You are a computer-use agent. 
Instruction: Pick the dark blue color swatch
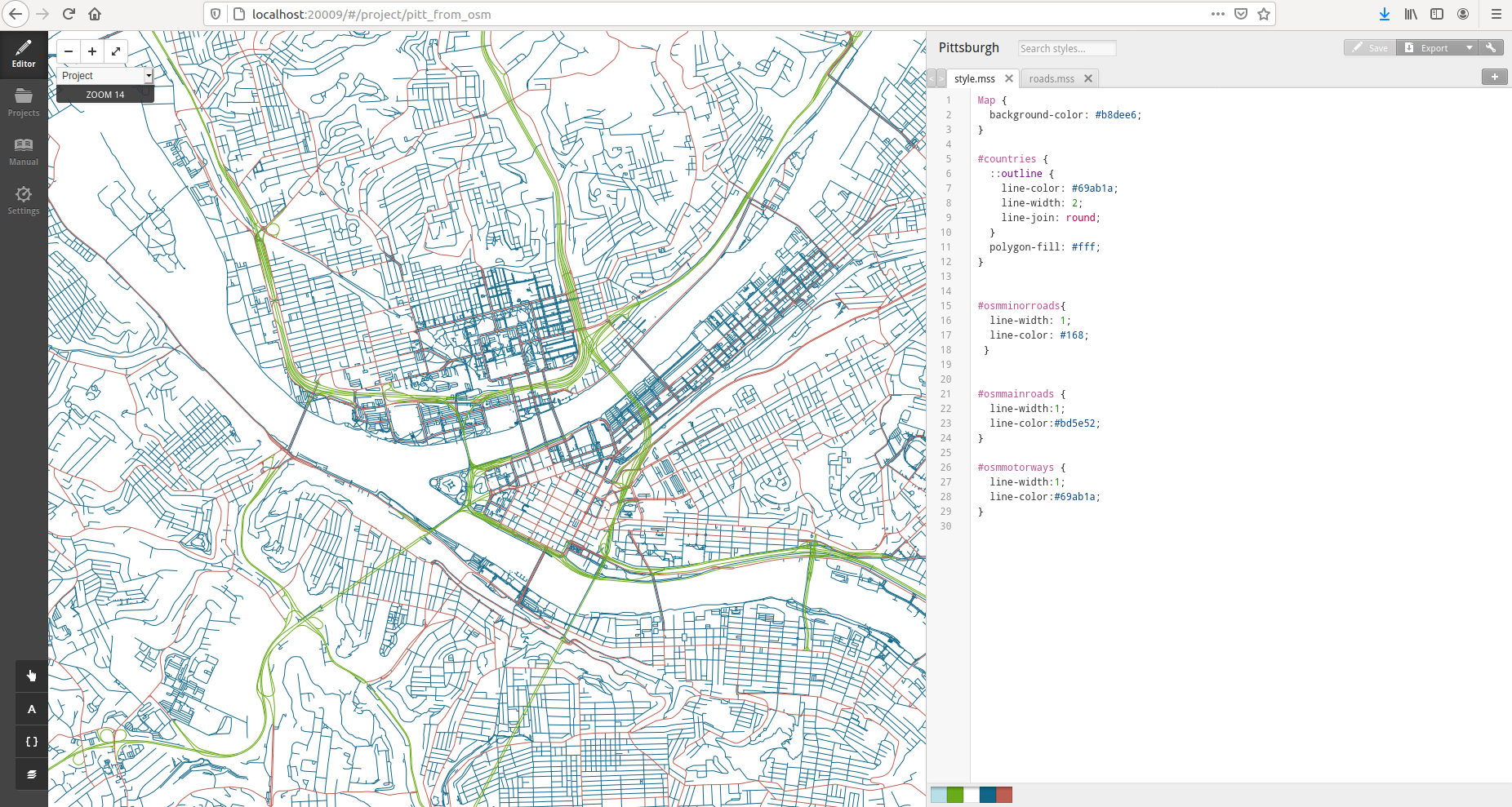pyautogui.click(x=988, y=795)
